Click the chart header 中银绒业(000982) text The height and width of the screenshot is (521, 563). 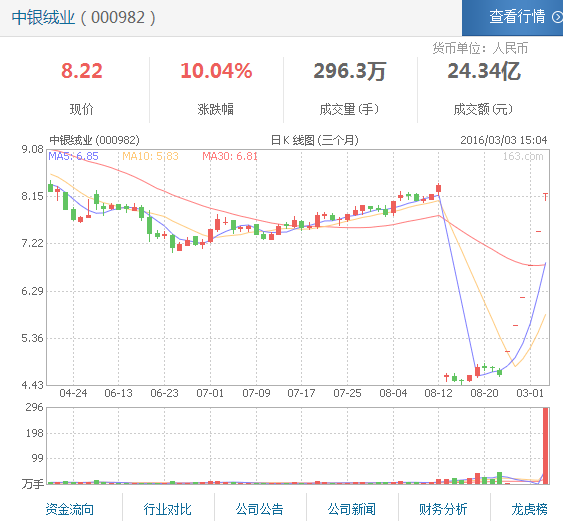point(94,140)
